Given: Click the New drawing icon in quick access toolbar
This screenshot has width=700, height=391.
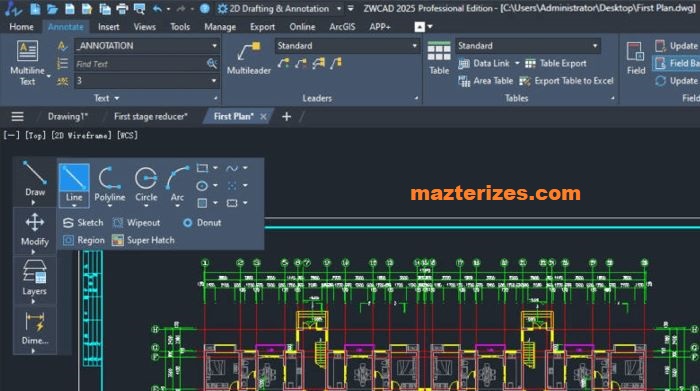Looking at the screenshot, I should click(x=35, y=8).
